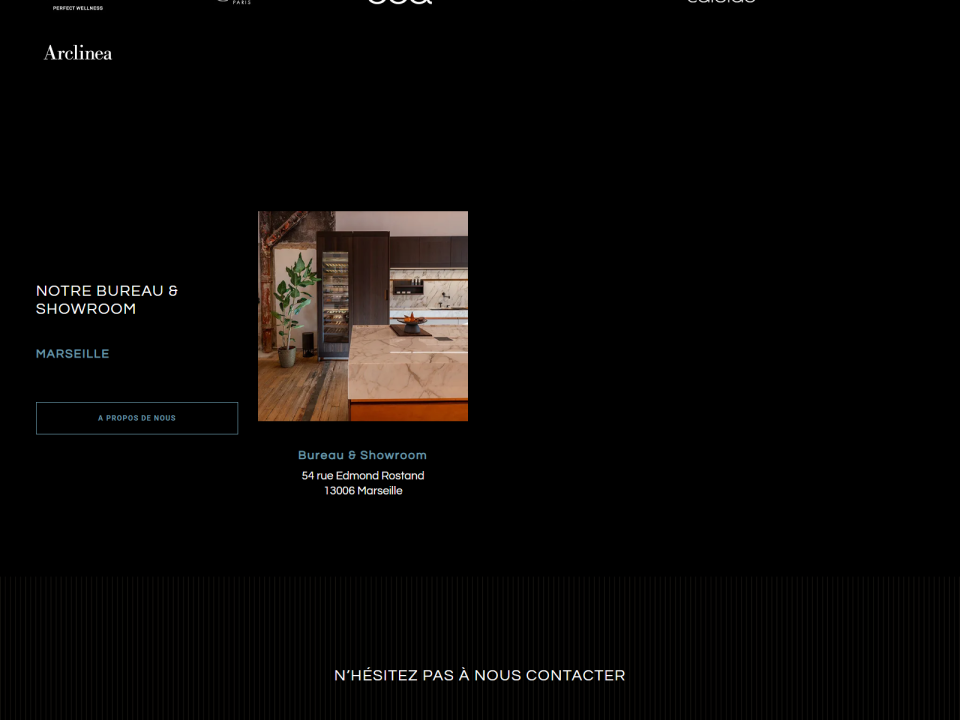This screenshot has height=720, width=960.
Task: Click the showroom kitchen photo
Action: click(363, 316)
